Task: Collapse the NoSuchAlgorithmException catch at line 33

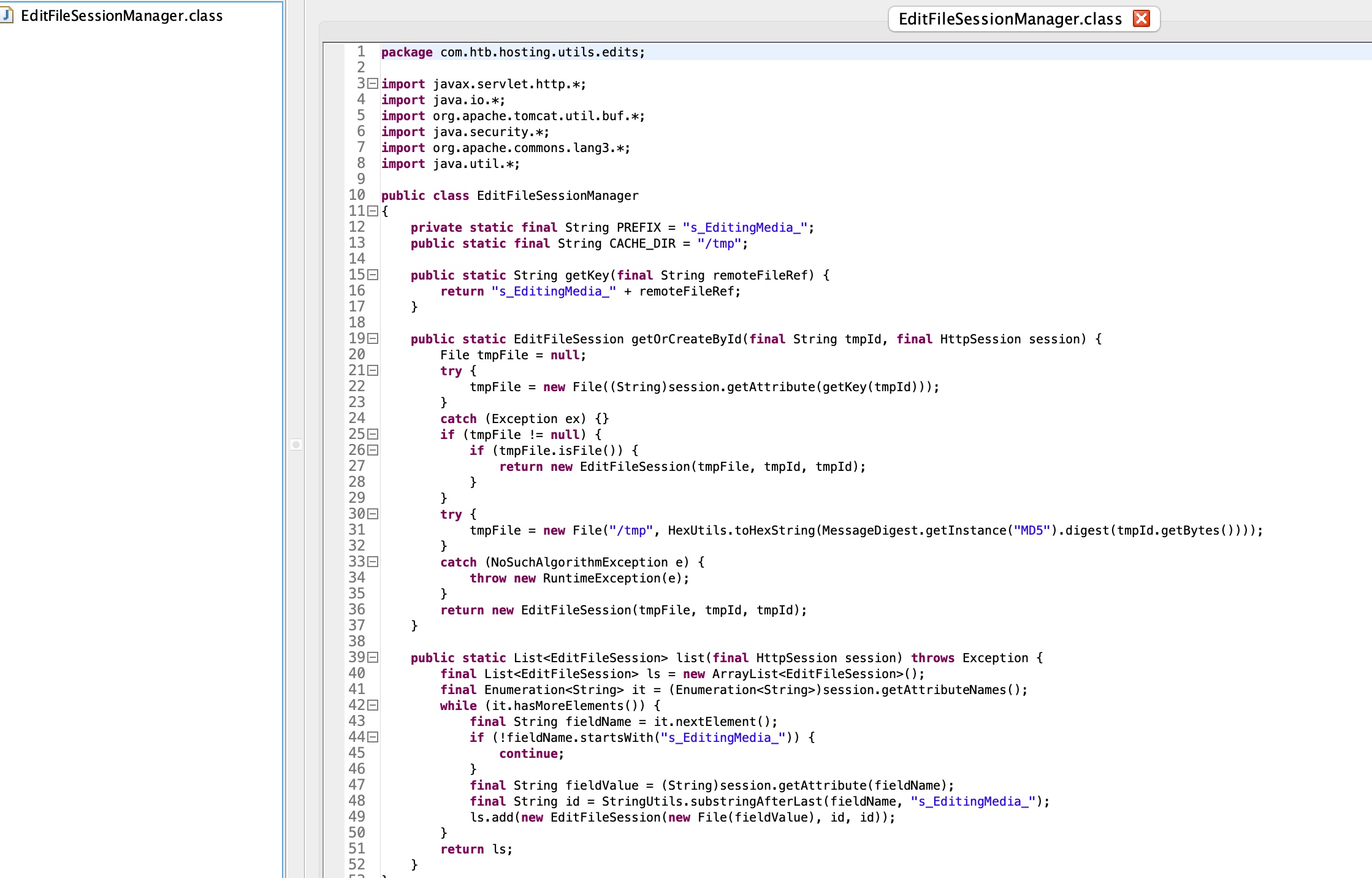Action: coord(373,562)
